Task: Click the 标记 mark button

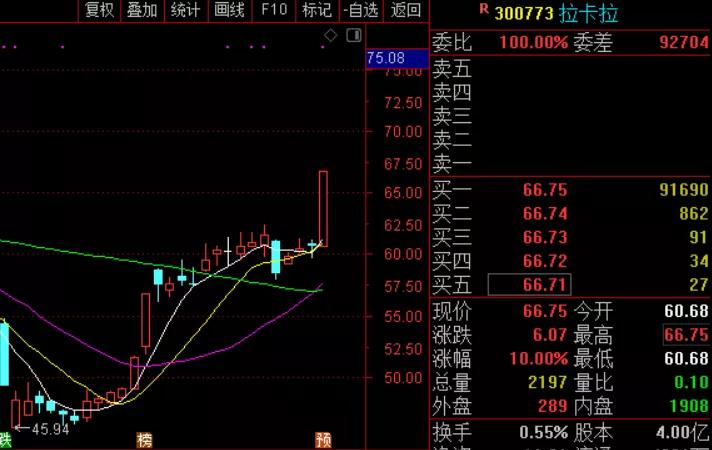Action: click(317, 10)
